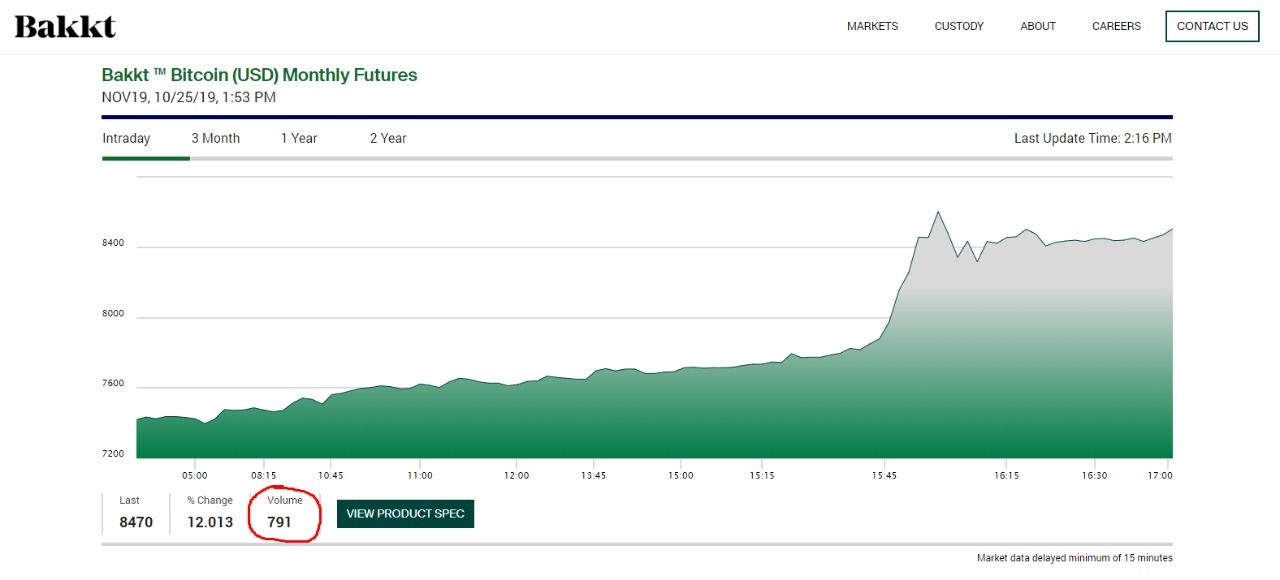Click the 8400 y-axis label
This screenshot has height=580, width=1280.
[112, 243]
